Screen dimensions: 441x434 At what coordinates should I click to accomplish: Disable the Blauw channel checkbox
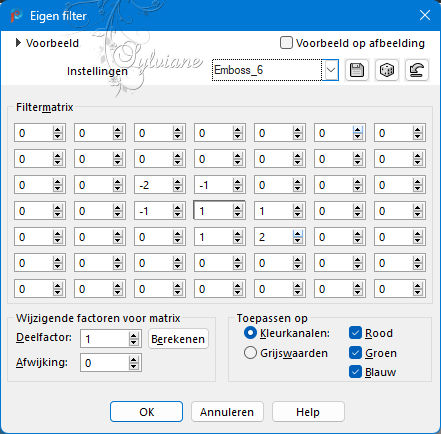(355, 372)
